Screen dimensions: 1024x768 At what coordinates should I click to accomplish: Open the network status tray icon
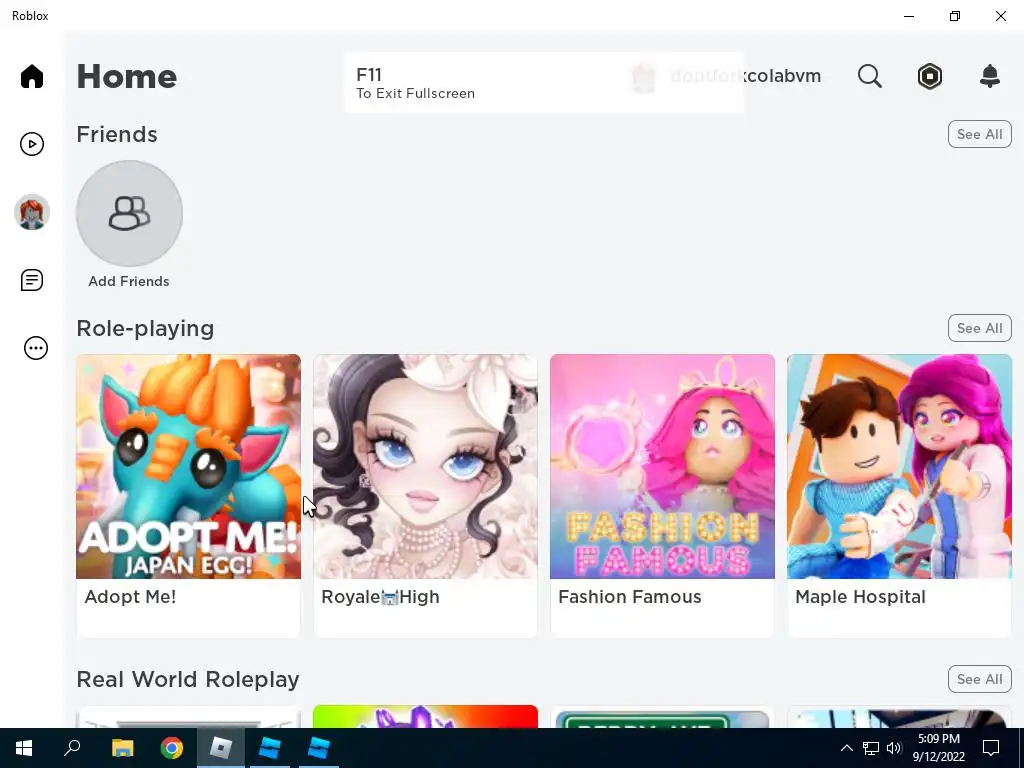pos(871,748)
